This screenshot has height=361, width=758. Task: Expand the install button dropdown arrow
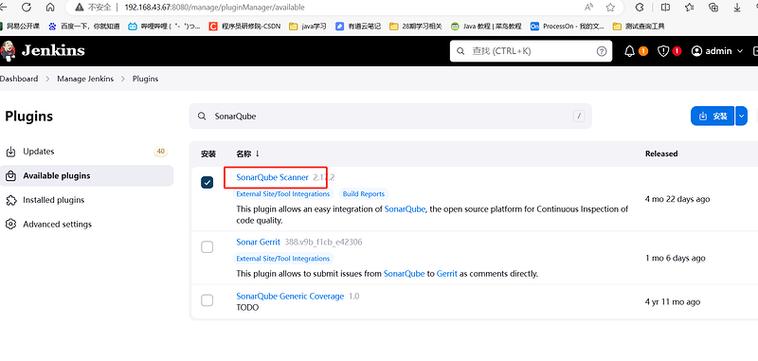click(x=742, y=116)
